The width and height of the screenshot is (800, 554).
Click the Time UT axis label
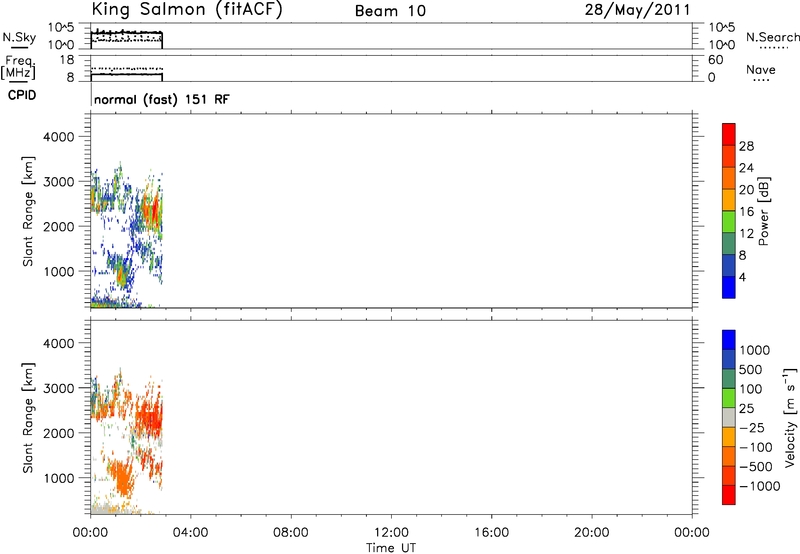[x=391, y=548]
